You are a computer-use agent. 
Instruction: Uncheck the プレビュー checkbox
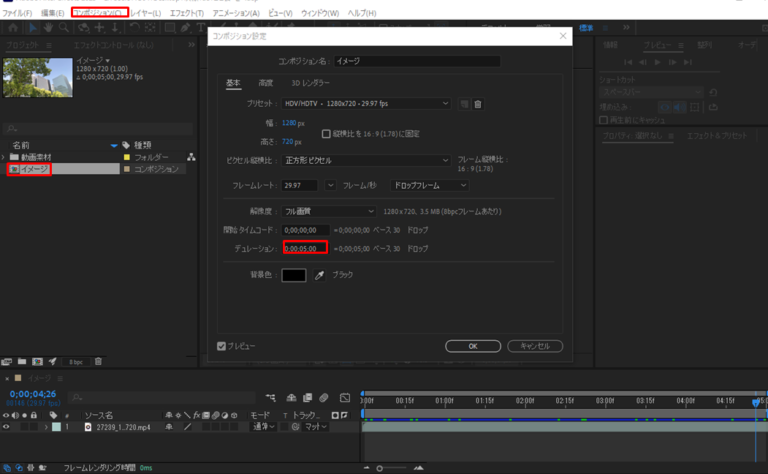click(222, 346)
